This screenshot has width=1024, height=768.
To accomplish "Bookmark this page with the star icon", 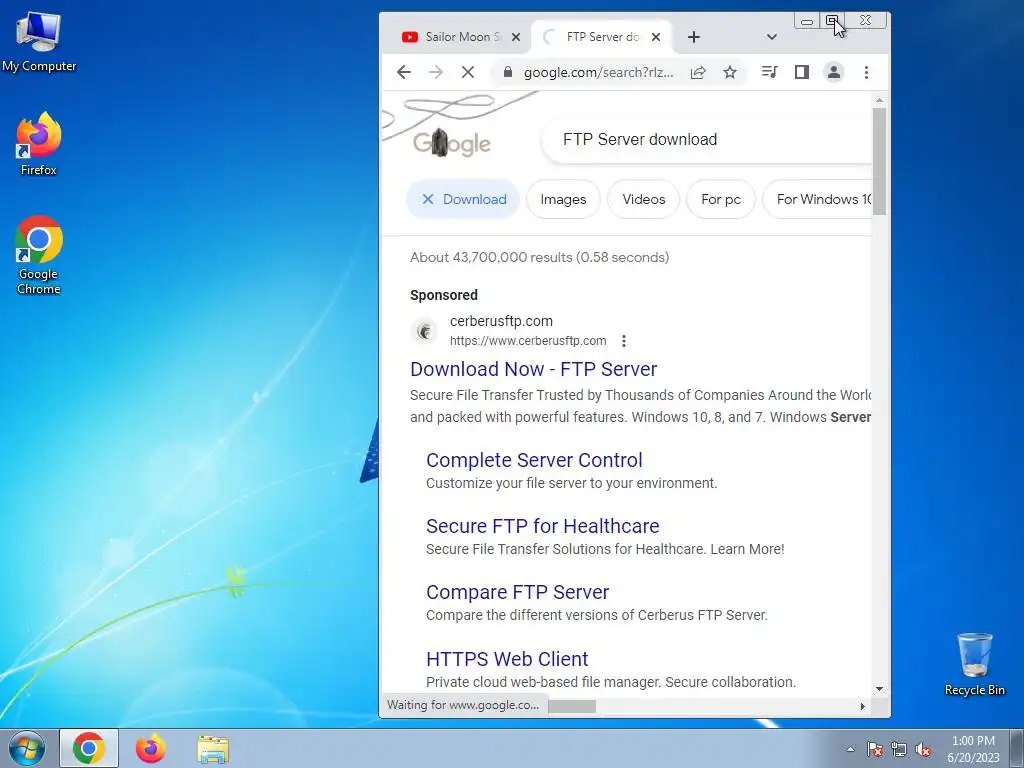I will [730, 72].
